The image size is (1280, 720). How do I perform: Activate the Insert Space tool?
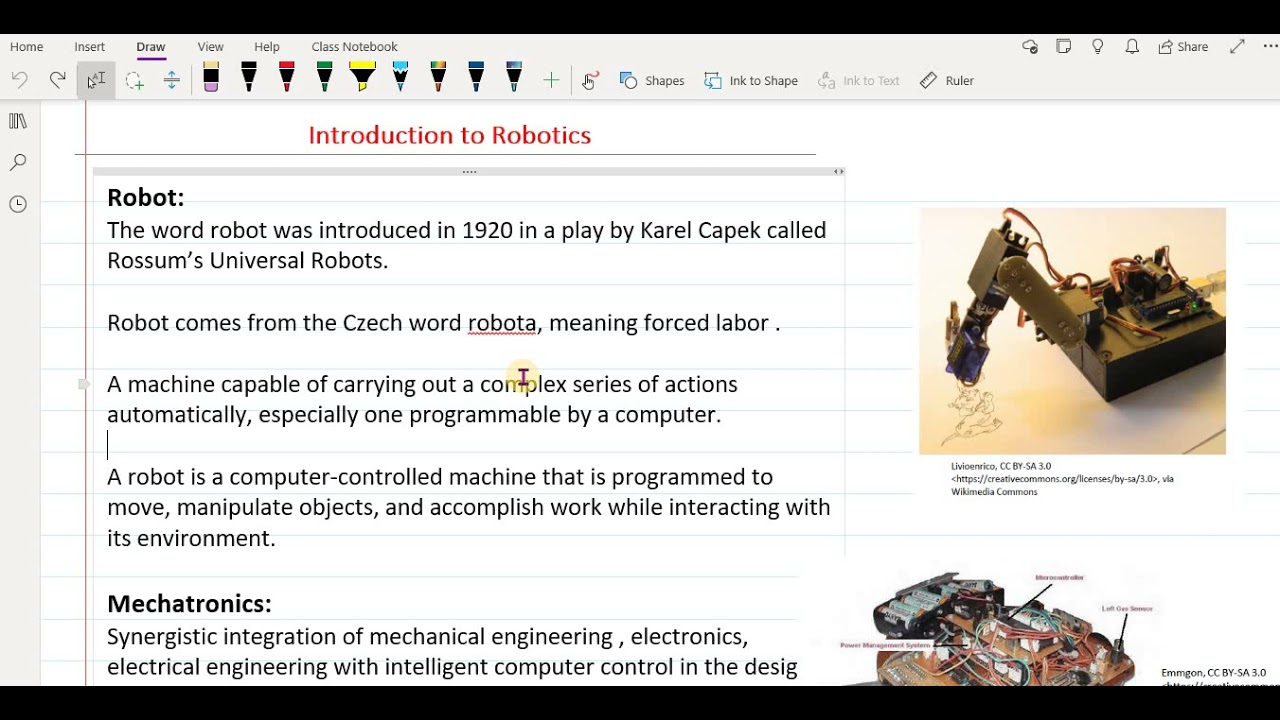171,81
